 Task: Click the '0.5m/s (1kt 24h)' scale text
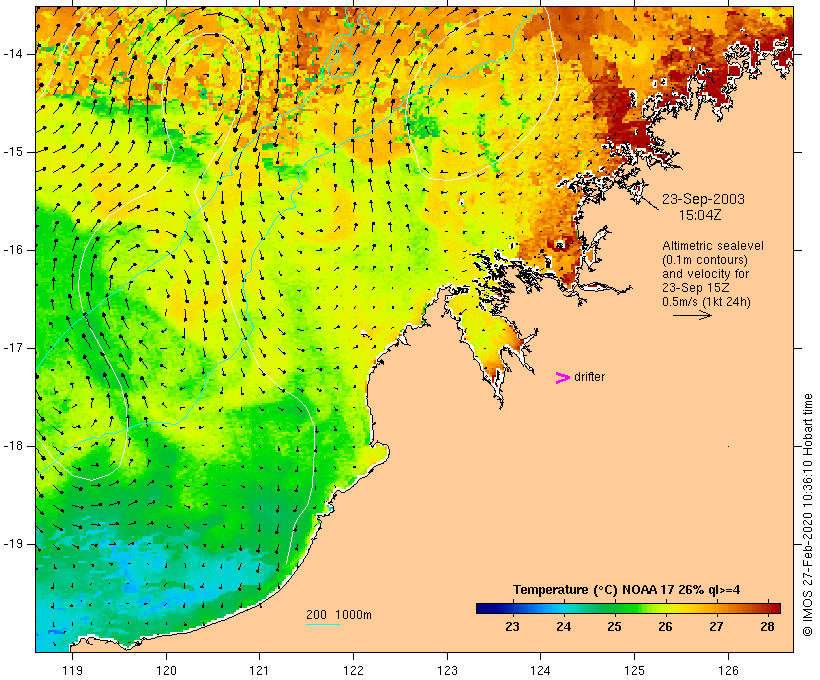(706, 302)
